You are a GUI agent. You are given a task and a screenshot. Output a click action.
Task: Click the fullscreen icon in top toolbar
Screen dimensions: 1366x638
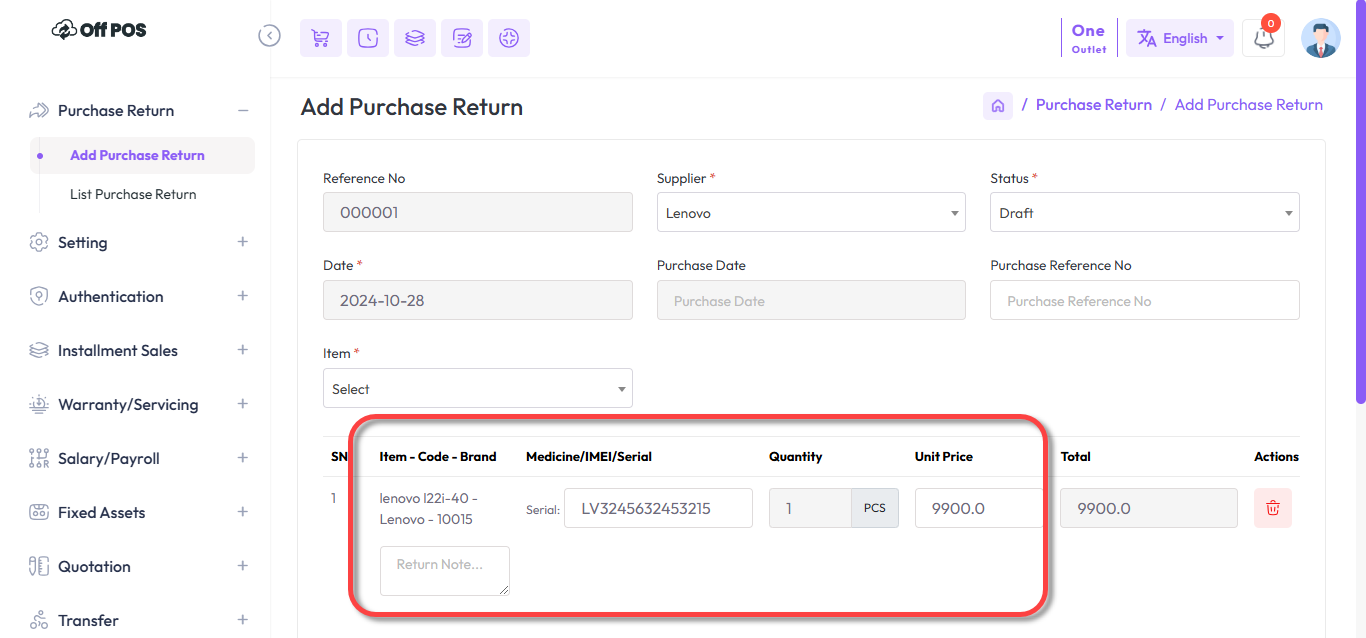[509, 38]
